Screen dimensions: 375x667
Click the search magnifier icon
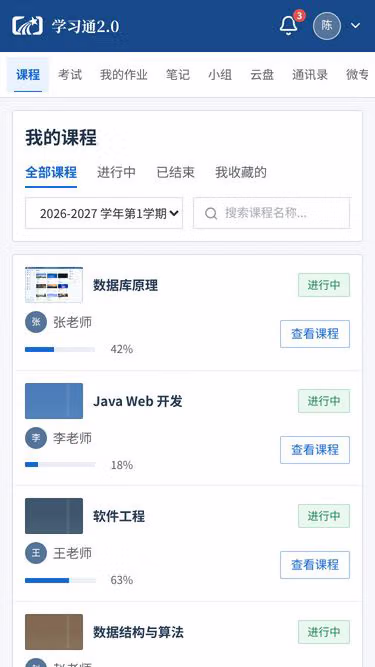pyautogui.click(x=211, y=213)
